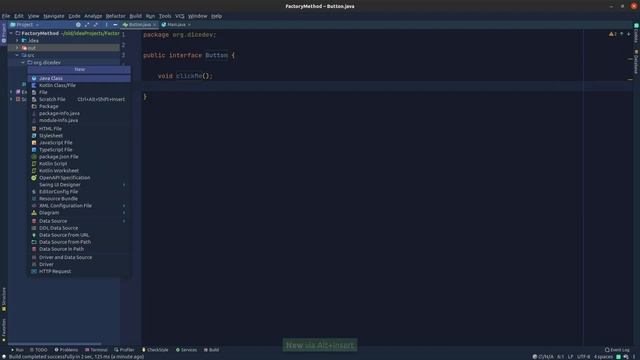640x360 pixels.
Task: Click the warnings indicator in the editor
Action: click(x=613, y=34)
